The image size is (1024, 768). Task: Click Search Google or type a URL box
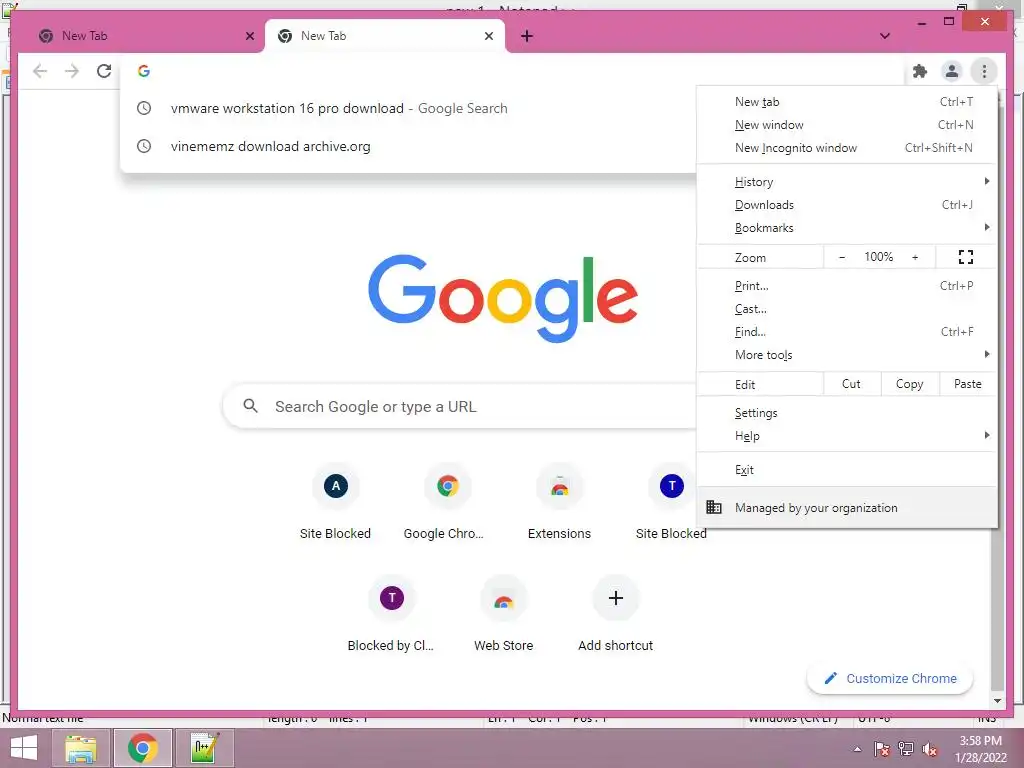pyautogui.click(x=460, y=406)
